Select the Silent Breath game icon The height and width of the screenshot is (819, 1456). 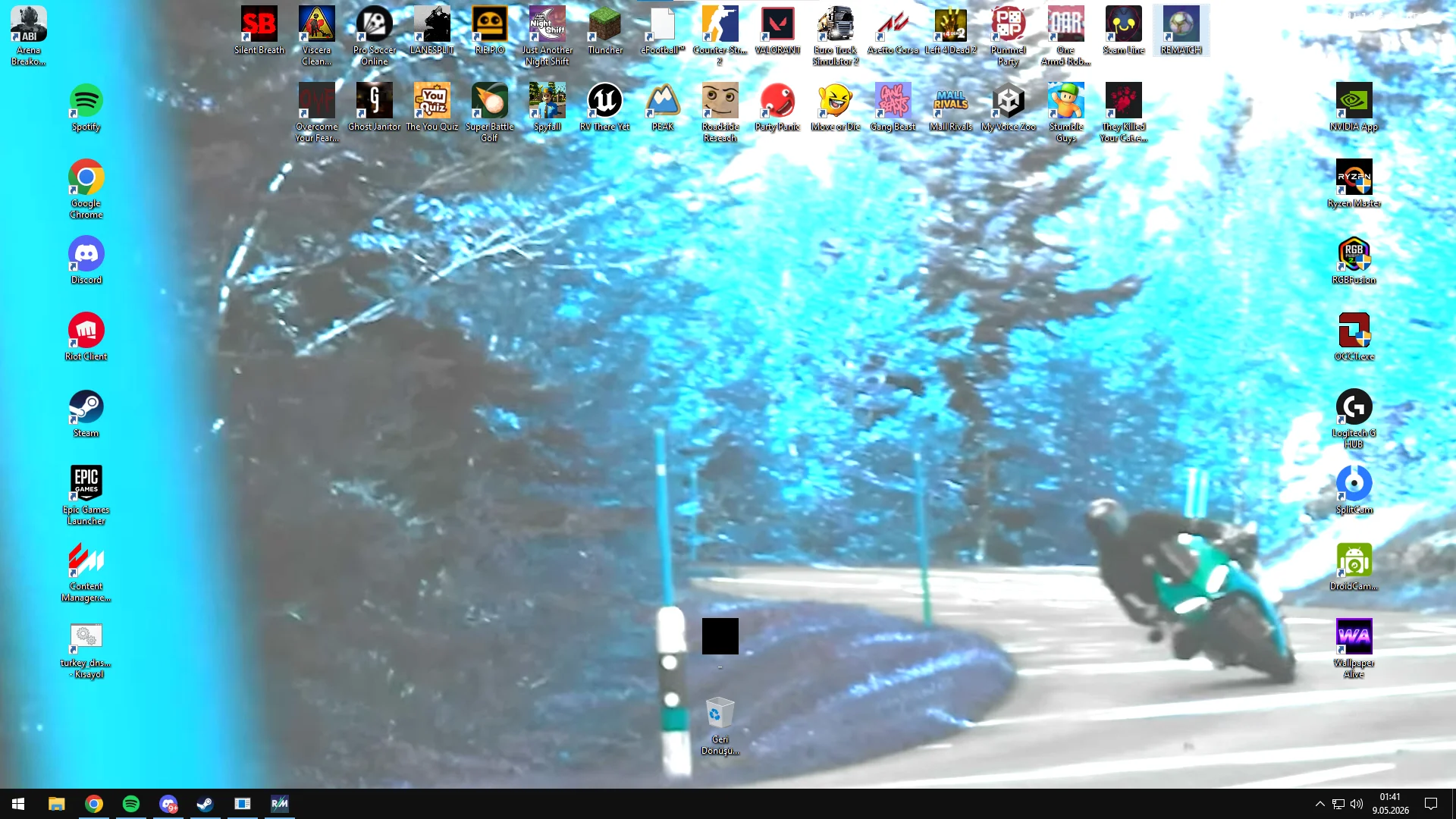pos(259,30)
